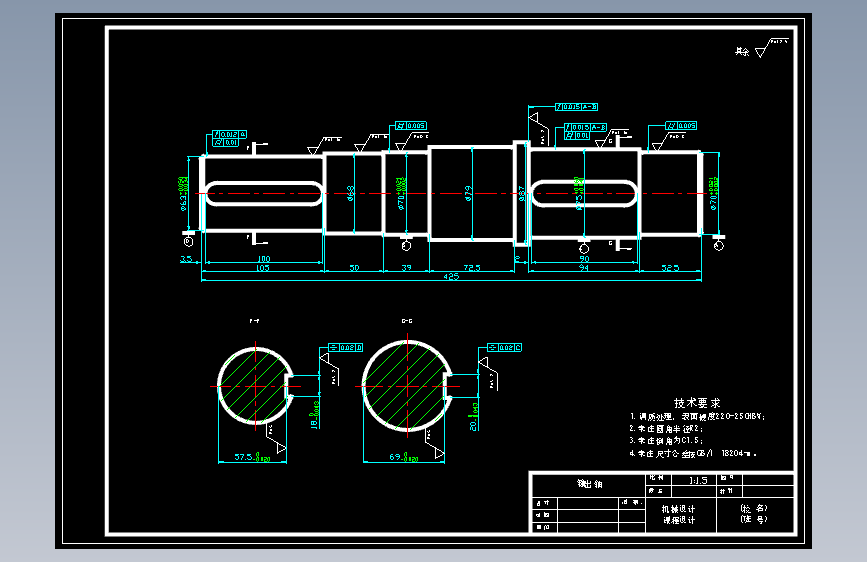Select the 课程设计 text in title block
The image size is (867, 562).
(679, 520)
